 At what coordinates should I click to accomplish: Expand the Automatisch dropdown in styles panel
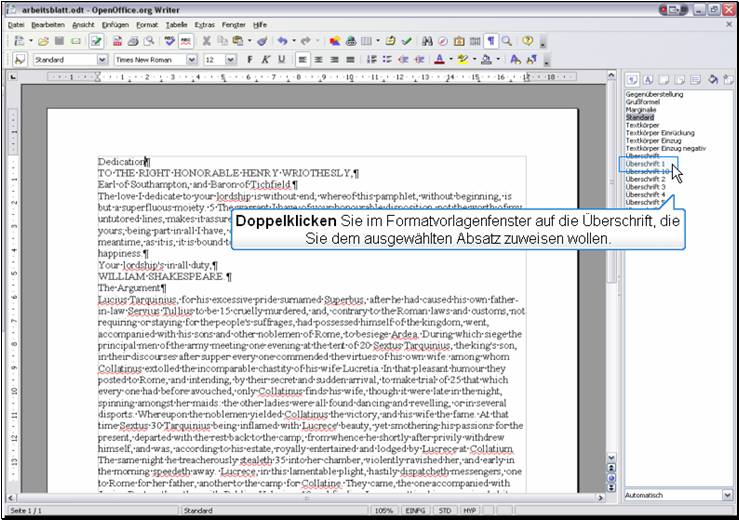727,495
